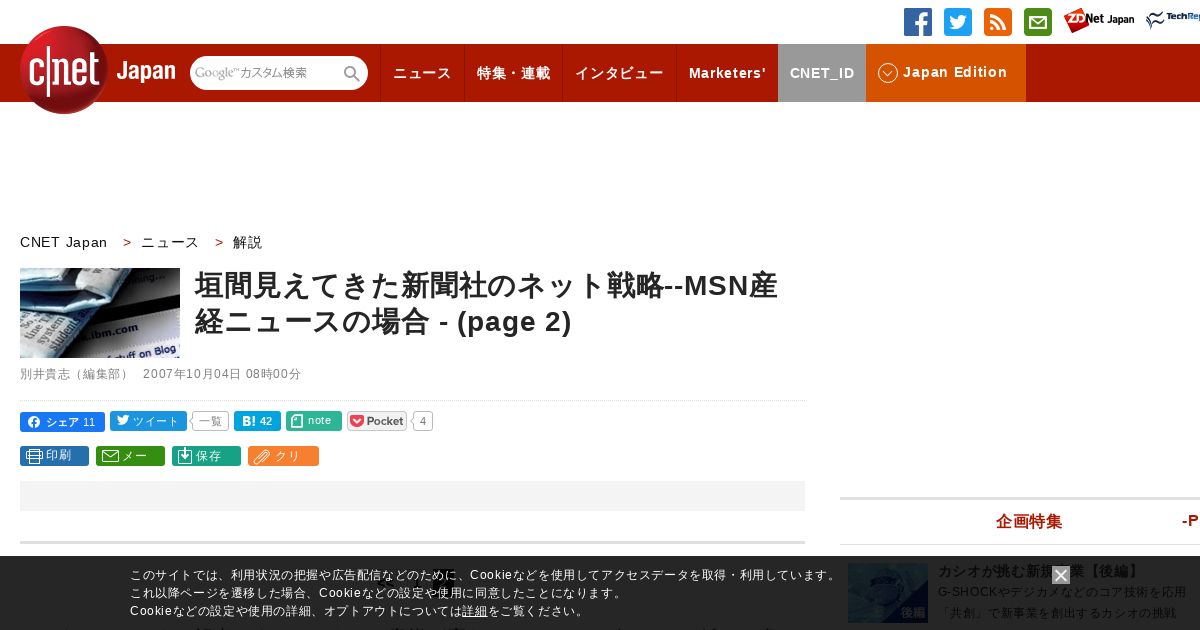Visit ZDNet Japan logo link
Viewport: 1200px width, 630px height.
pyautogui.click(x=1099, y=20)
